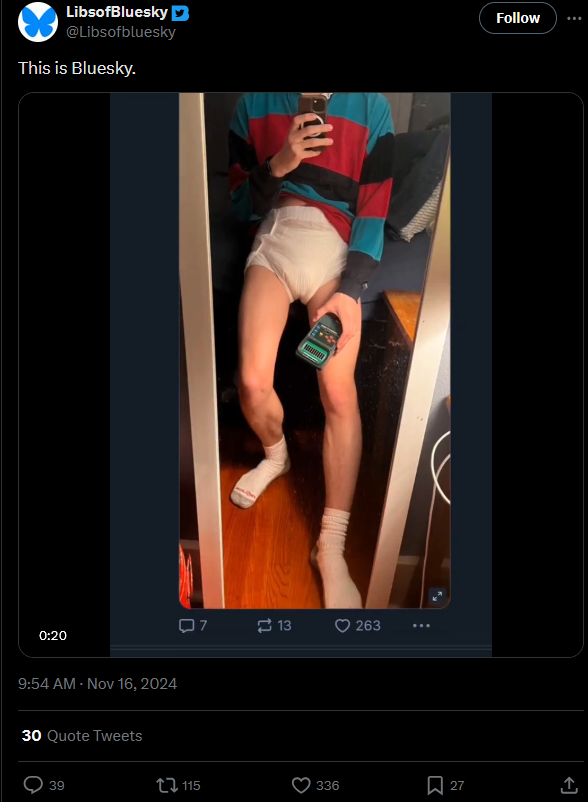588x802 pixels.
Task: Click the embedded post's 13 repost icon
Action: [264, 626]
